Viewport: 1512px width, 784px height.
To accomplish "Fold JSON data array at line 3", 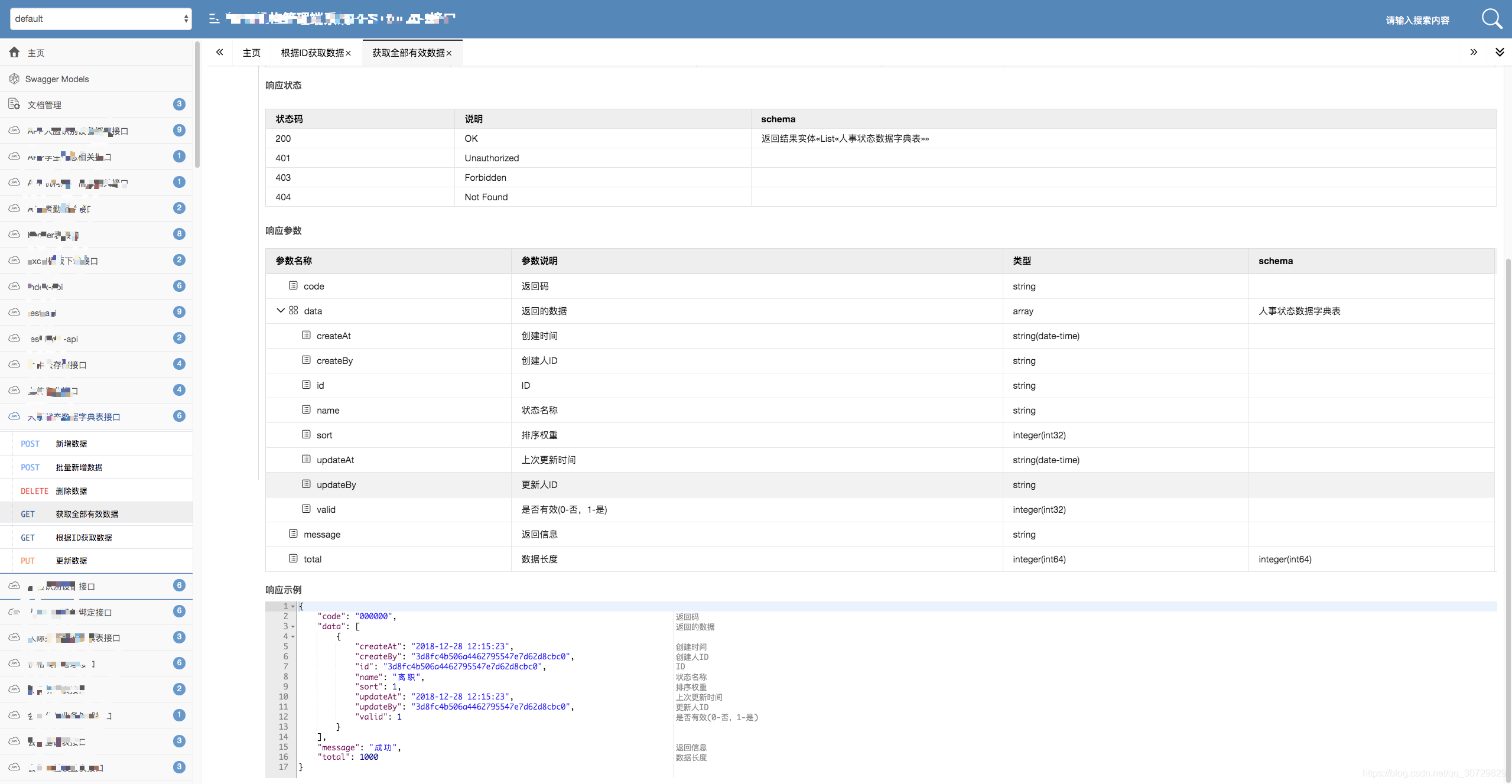I will coord(293,627).
